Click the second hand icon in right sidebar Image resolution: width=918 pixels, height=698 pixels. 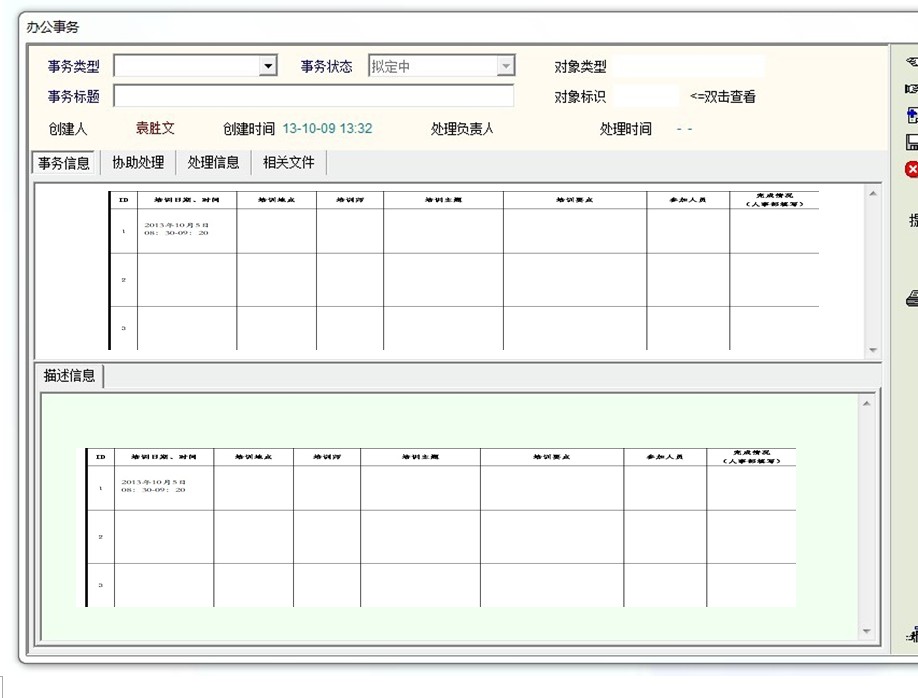coord(912,89)
